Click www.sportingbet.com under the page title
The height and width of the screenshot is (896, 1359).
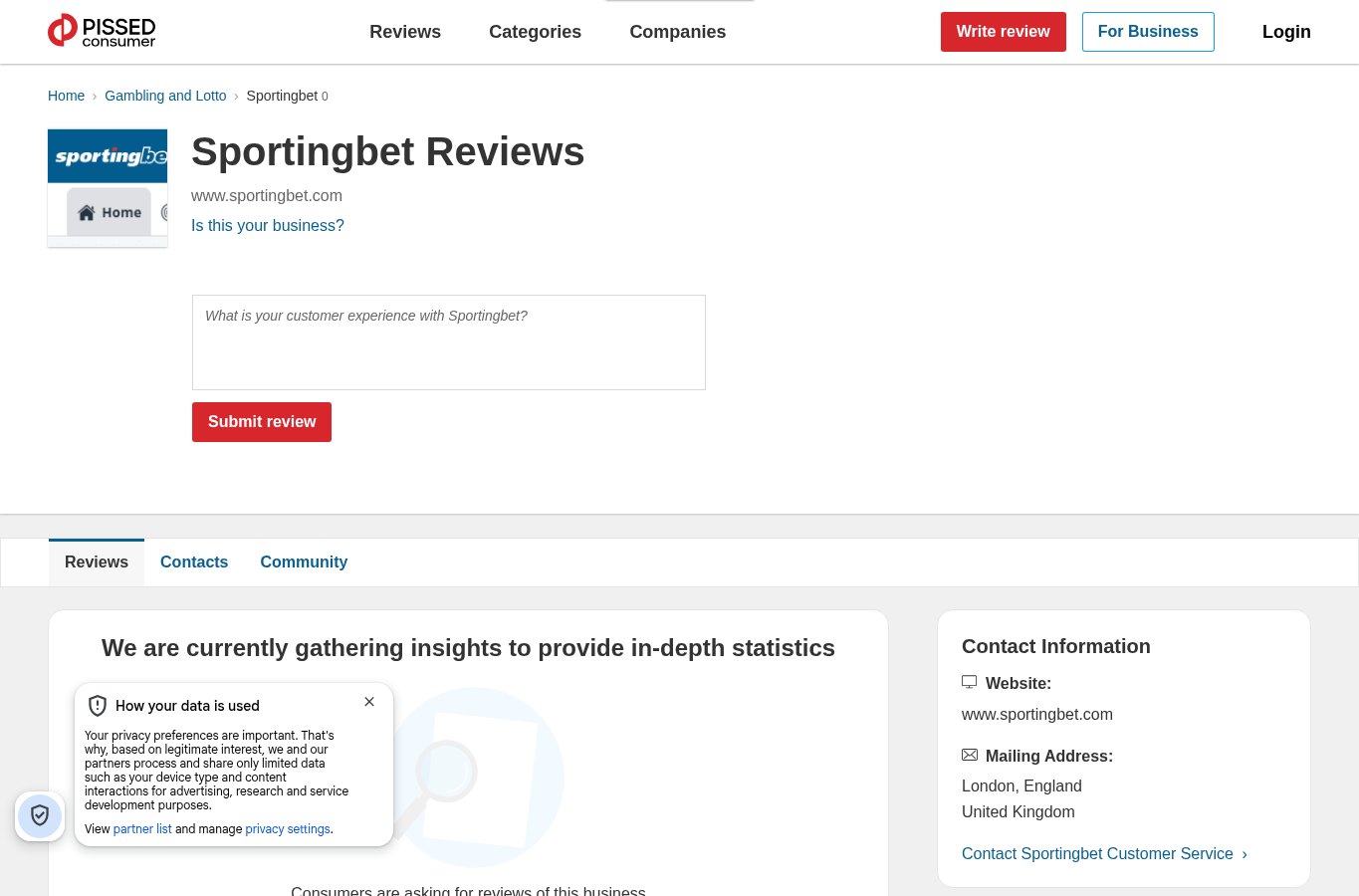267,196
